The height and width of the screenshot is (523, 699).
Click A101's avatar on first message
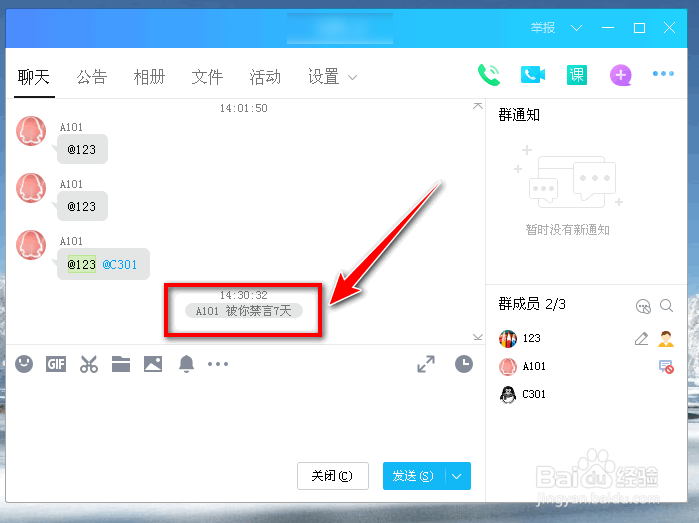31,131
